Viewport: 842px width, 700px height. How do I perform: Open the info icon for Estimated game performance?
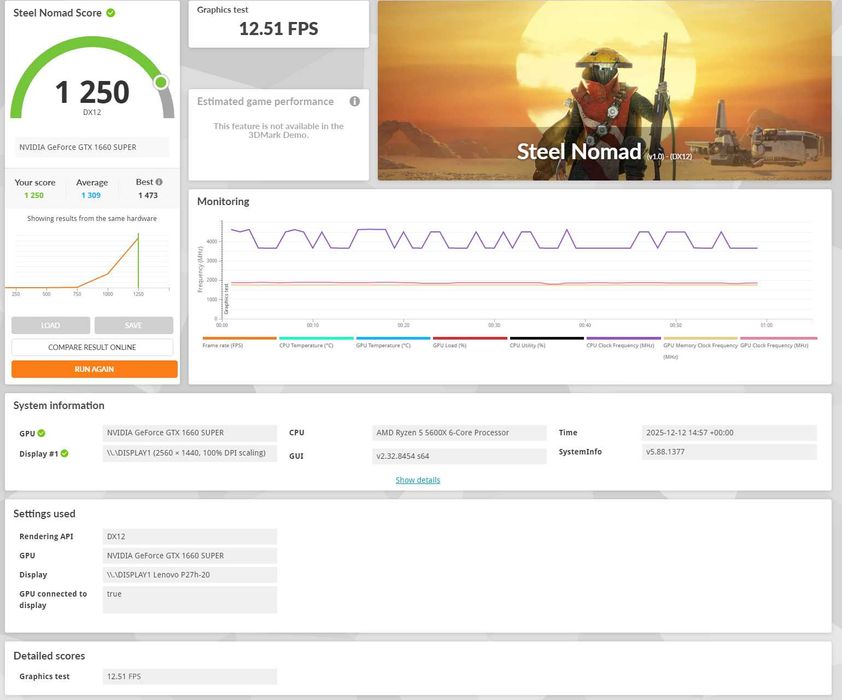[x=354, y=101]
